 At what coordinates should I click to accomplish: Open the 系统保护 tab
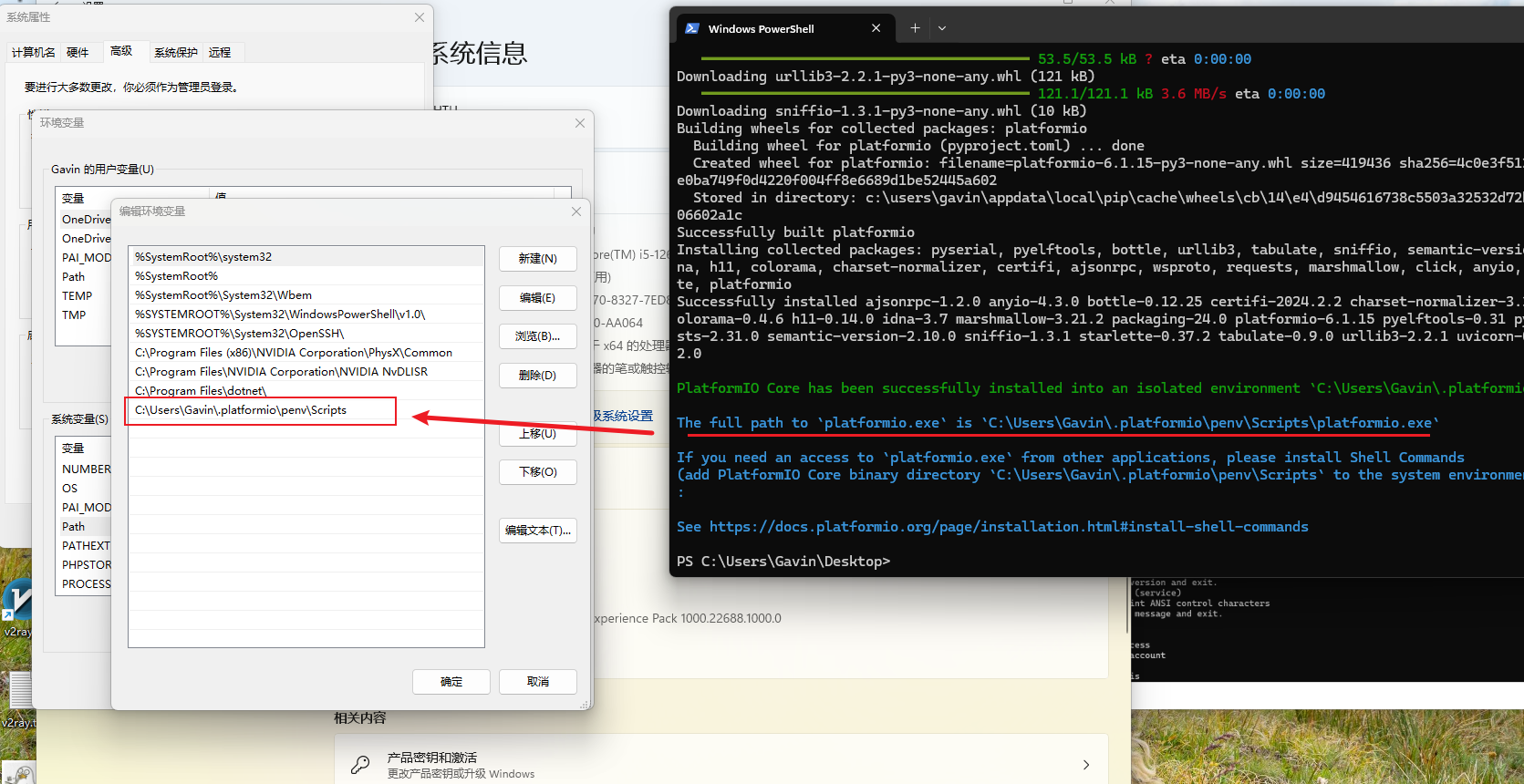[176, 53]
